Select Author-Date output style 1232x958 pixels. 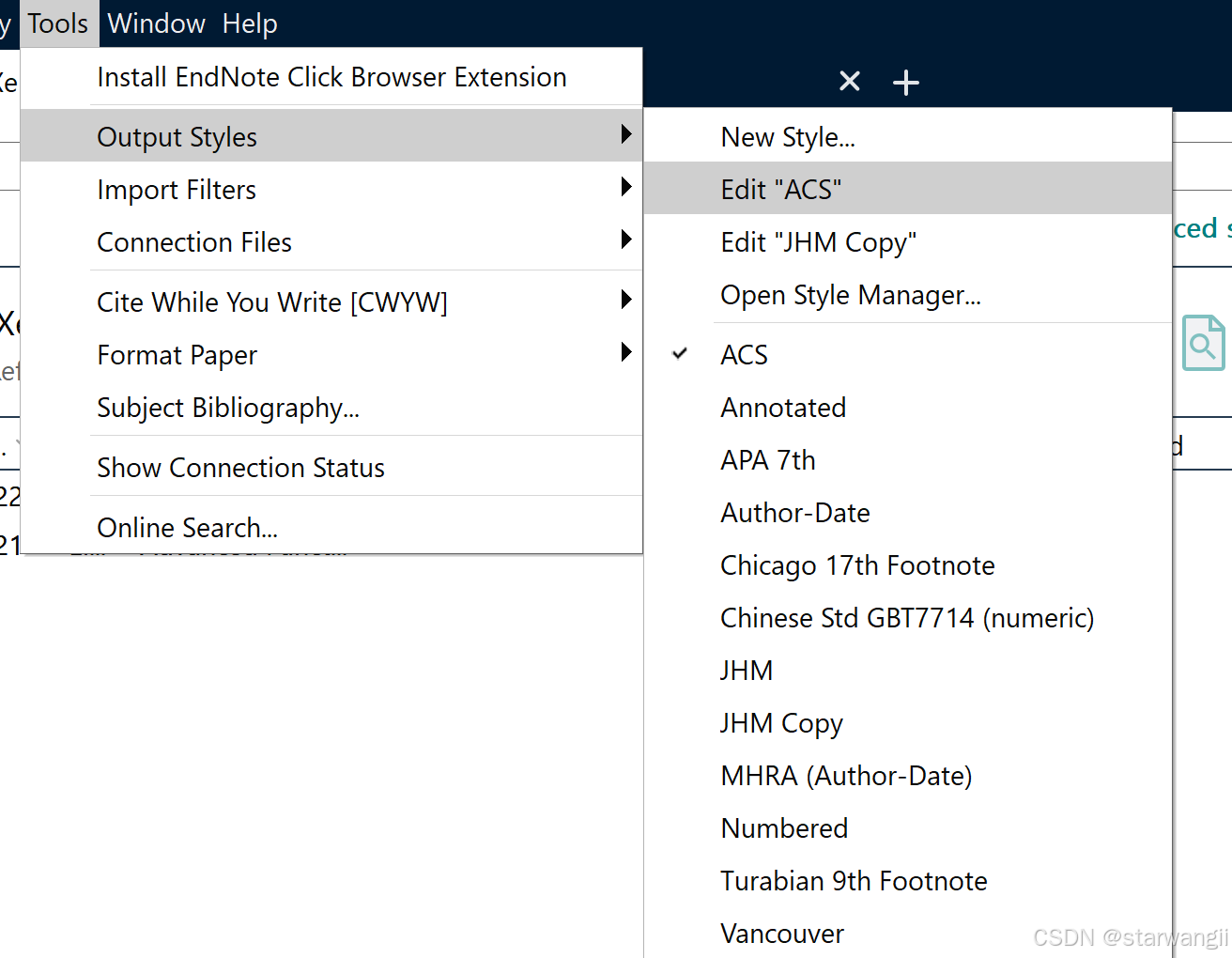click(908, 513)
